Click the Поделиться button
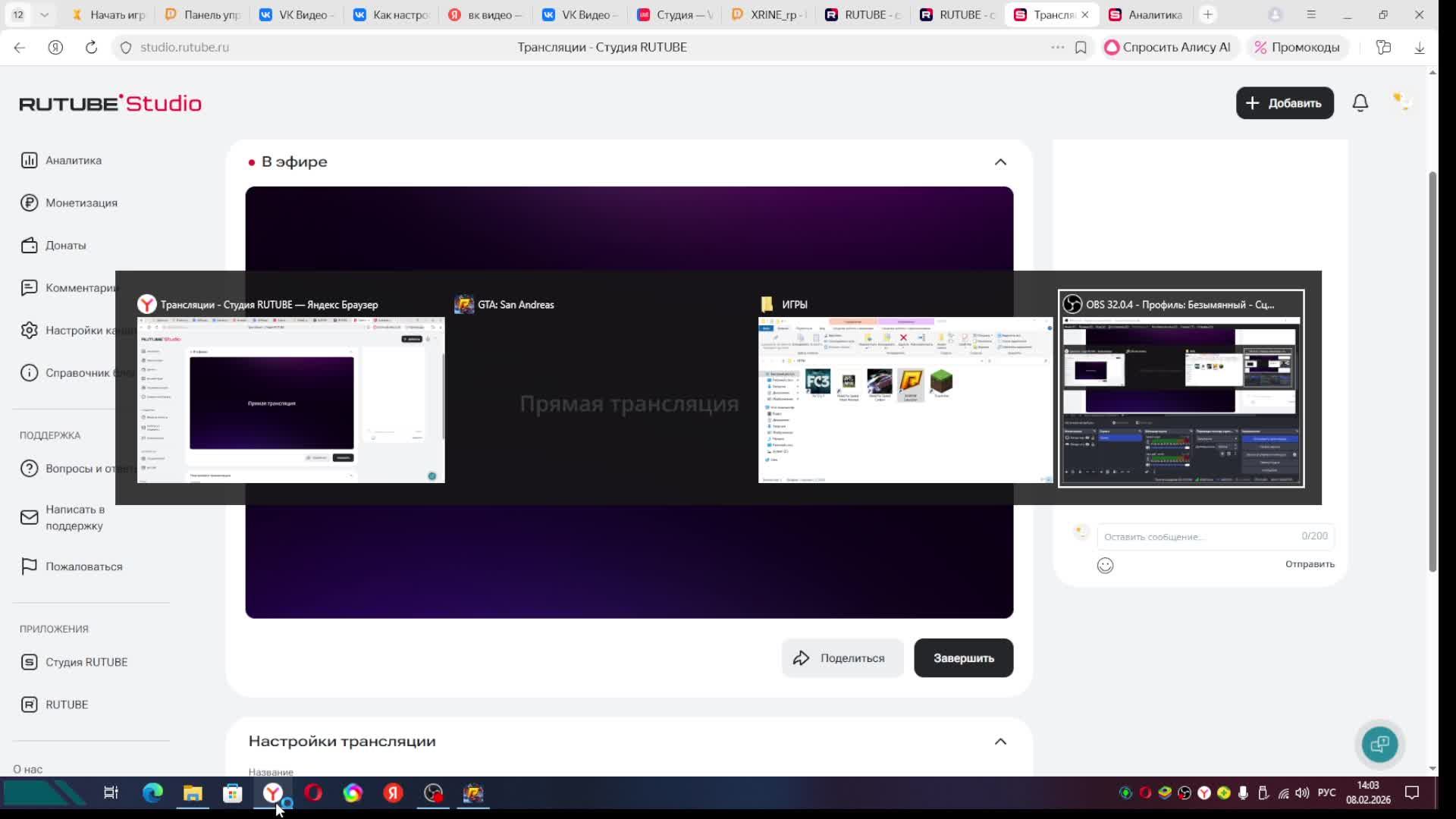This screenshot has height=819, width=1456. pos(842,658)
